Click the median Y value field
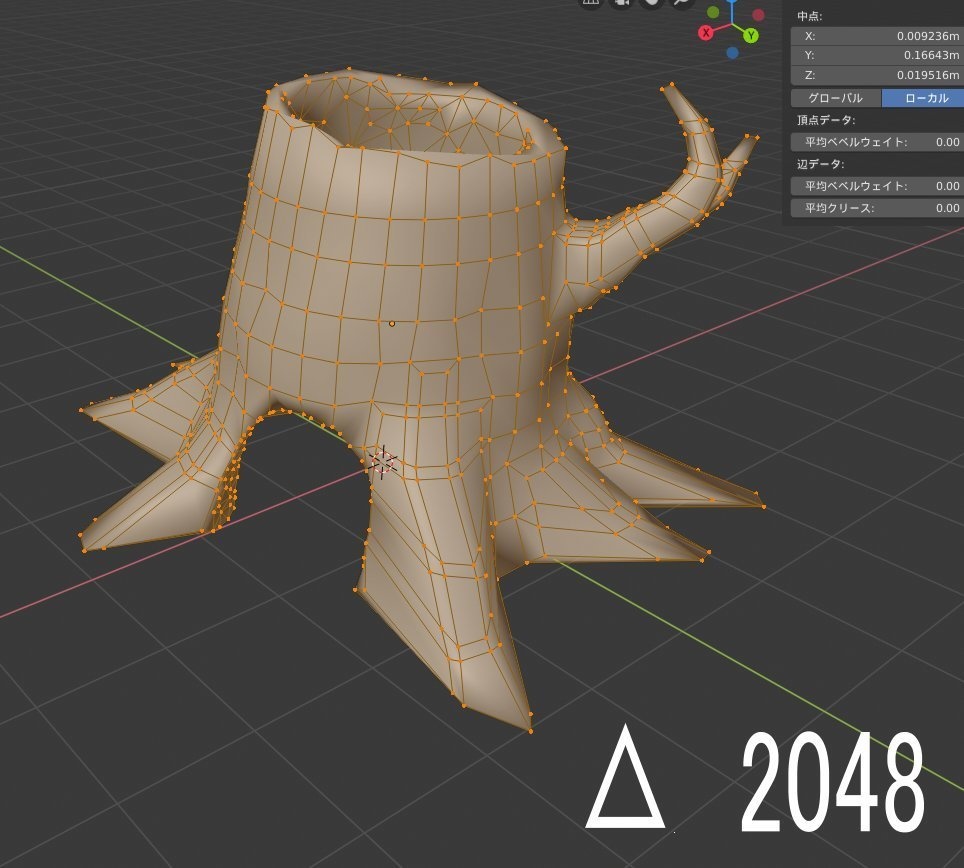 point(877,55)
